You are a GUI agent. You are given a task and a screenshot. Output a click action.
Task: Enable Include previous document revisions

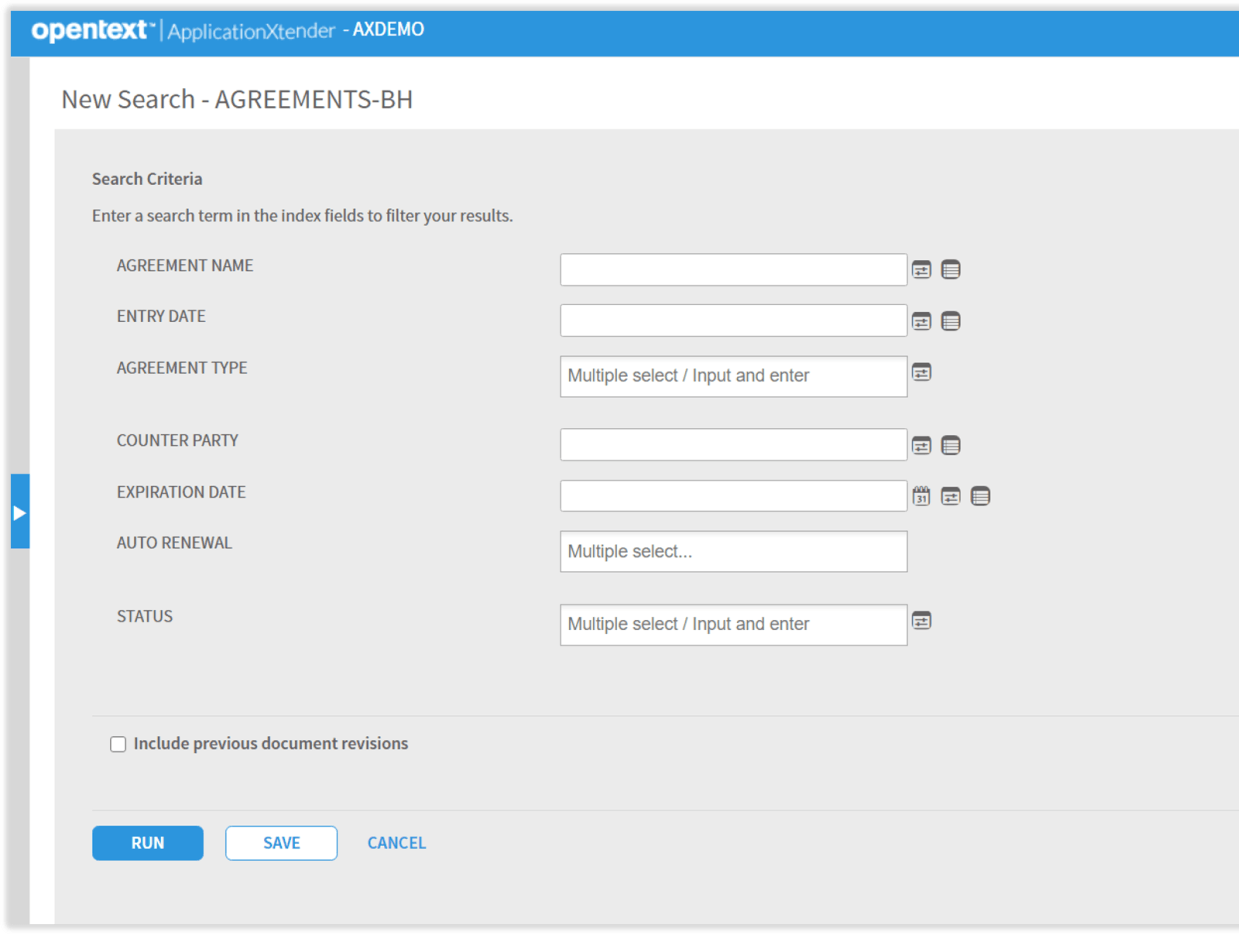pos(118,744)
